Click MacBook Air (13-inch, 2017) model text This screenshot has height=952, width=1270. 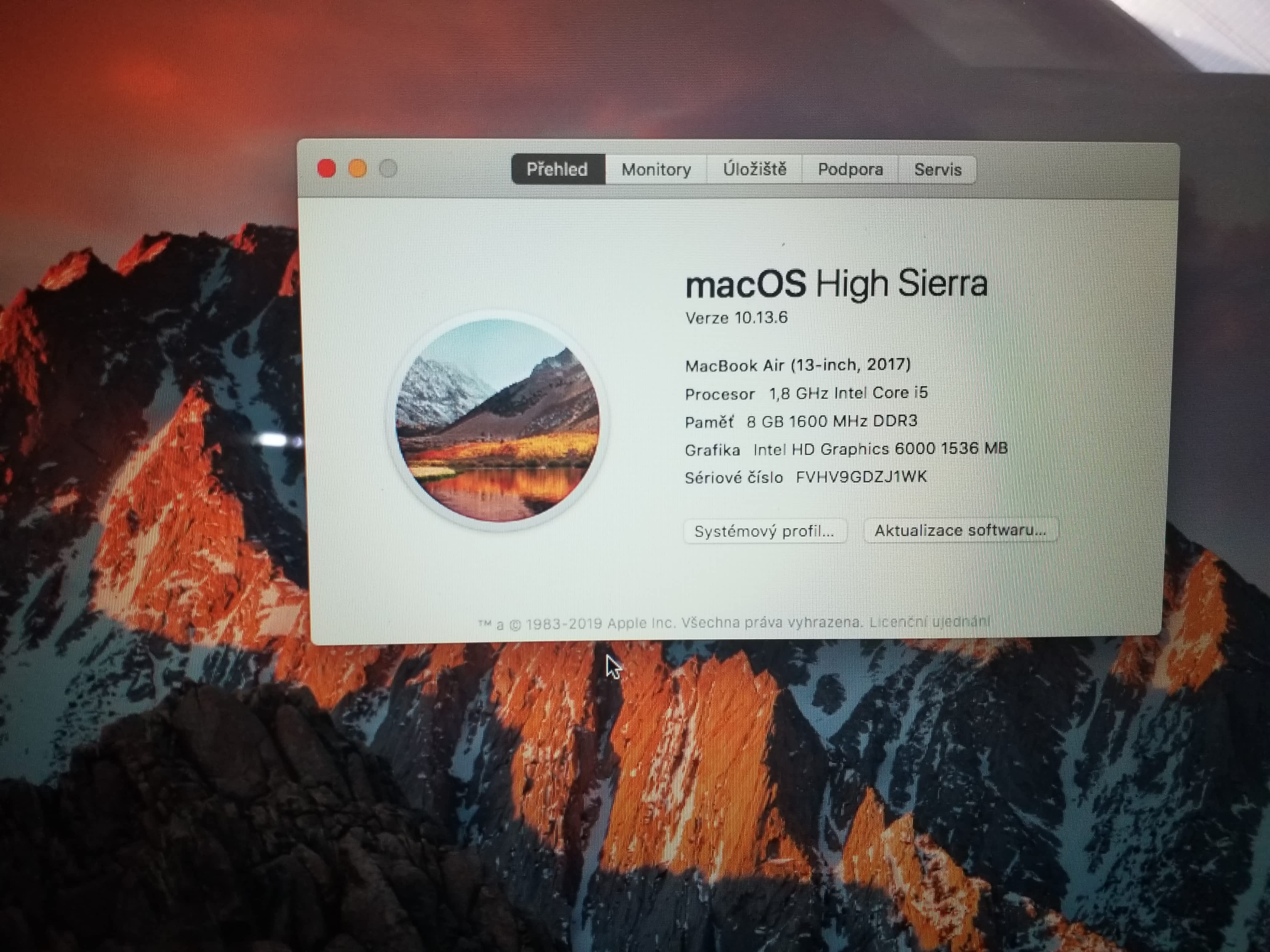pyautogui.click(x=797, y=365)
